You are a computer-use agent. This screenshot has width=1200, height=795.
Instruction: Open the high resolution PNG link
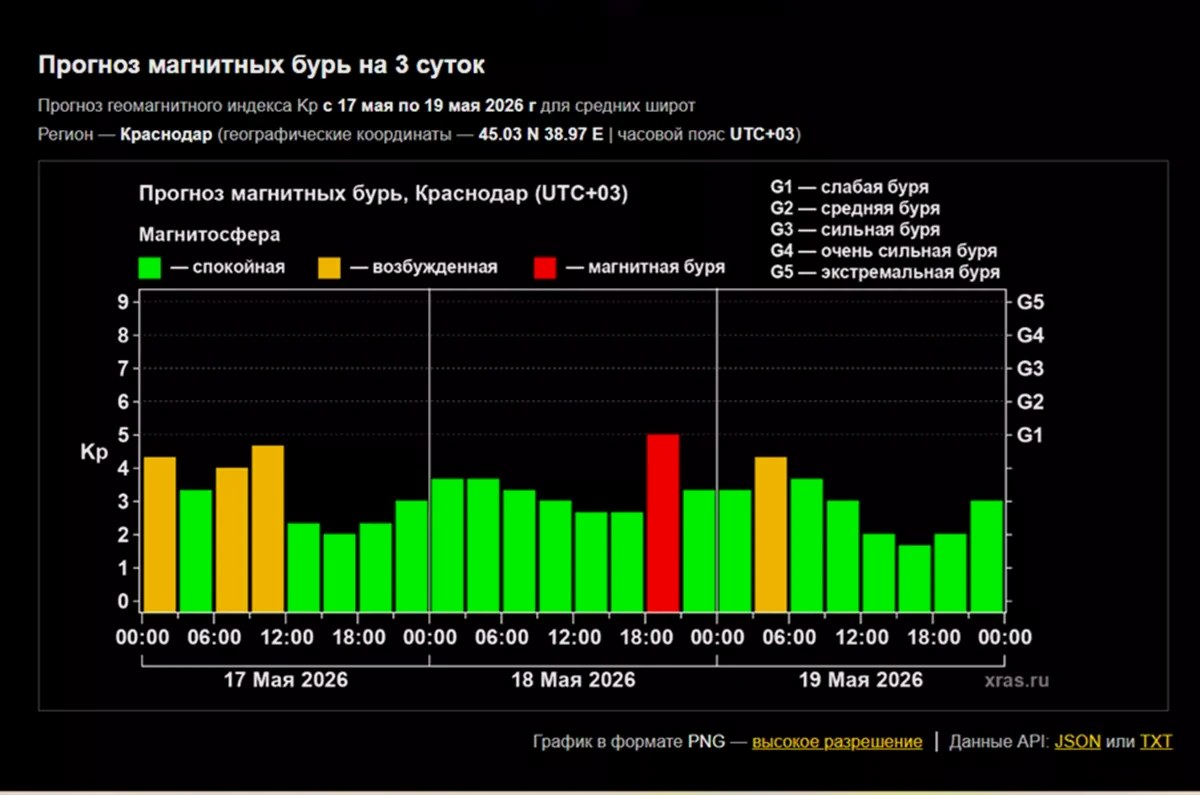click(837, 742)
